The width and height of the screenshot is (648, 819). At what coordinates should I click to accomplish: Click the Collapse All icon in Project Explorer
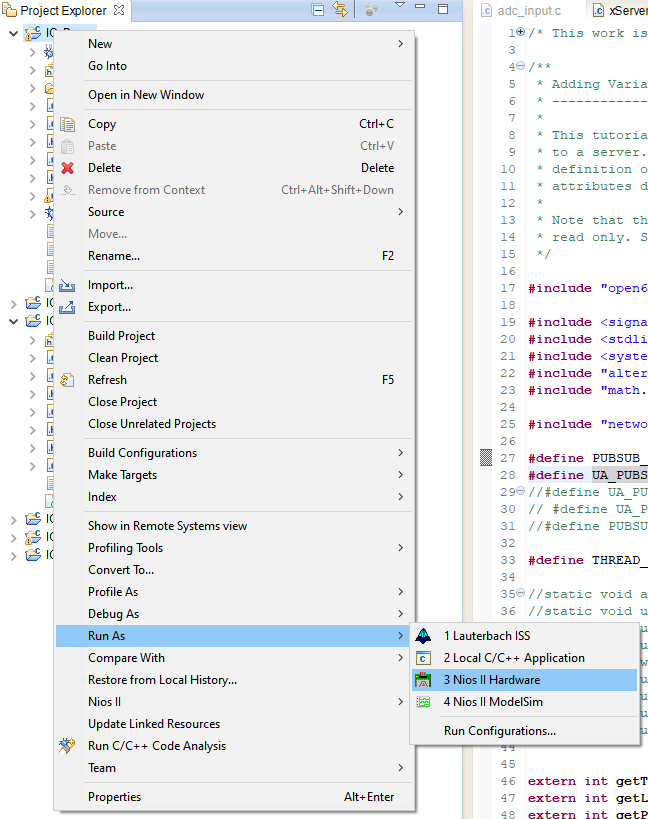click(x=318, y=10)
